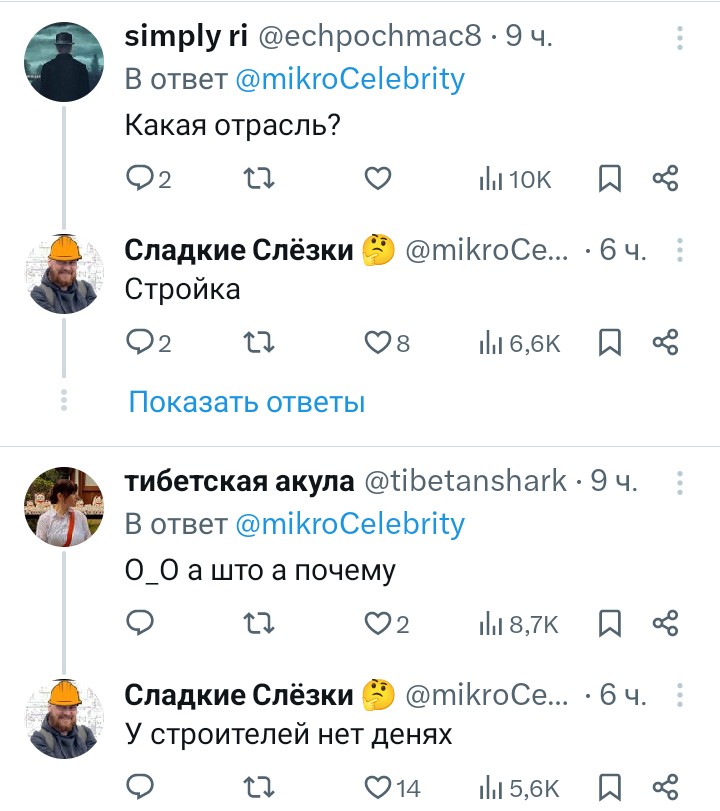Share the "Какая отрасль?" tweet
Screen dimensions: 720x811
pos(666,179)
